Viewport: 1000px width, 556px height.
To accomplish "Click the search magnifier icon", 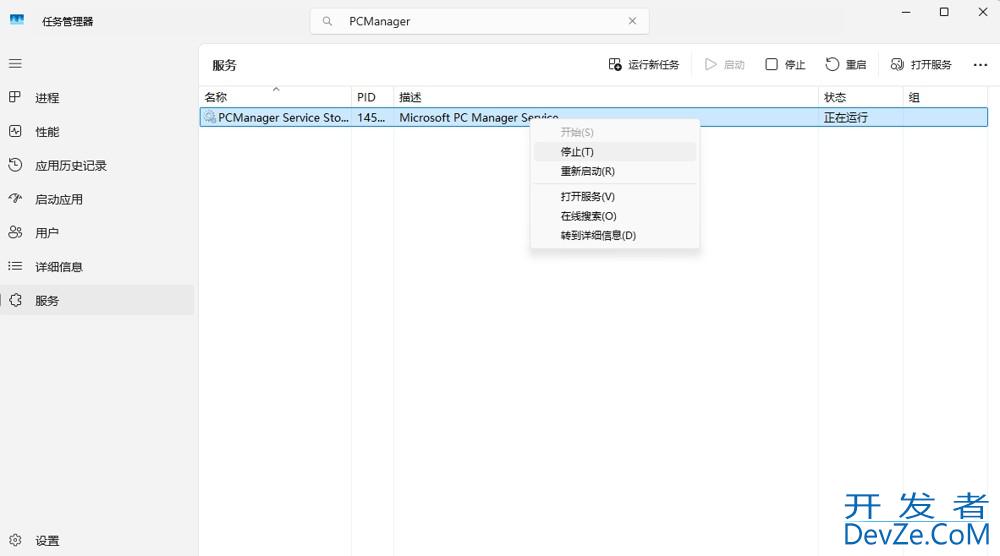I will (327, 21).
